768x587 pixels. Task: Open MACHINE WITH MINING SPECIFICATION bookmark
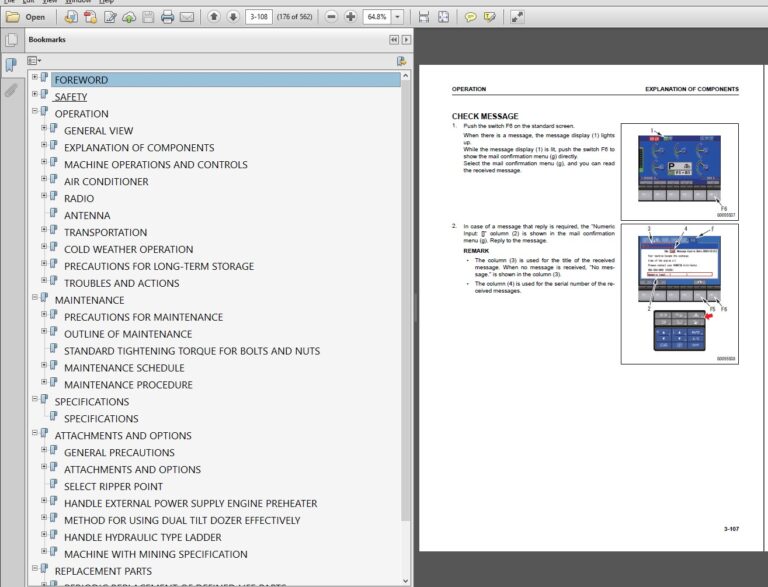point(156,554)
